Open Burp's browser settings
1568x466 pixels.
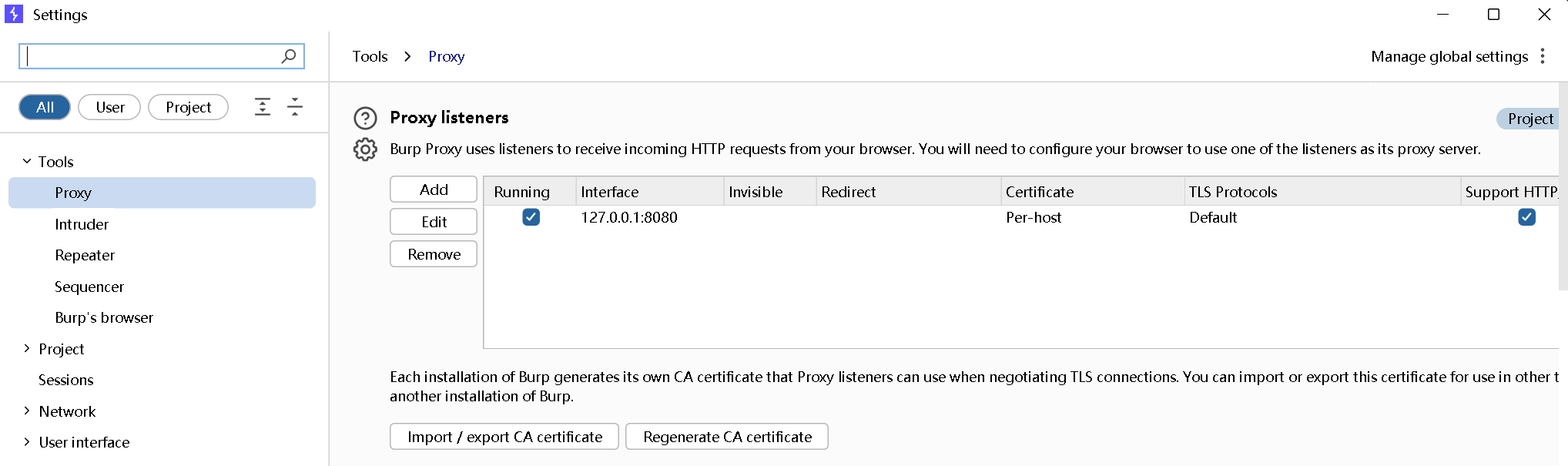pyautogui.click(x=104, y=317)
